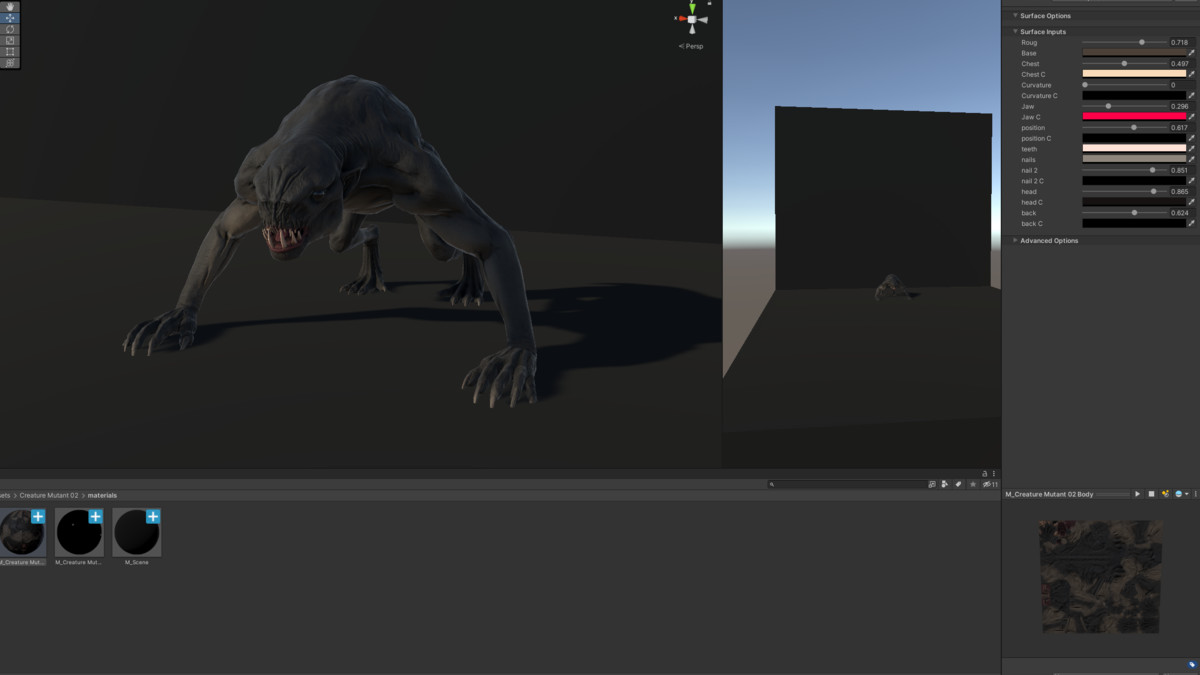
Task: Toggle the Project panel lock icon
Action: pyautogui.click(x=984, y=473)
